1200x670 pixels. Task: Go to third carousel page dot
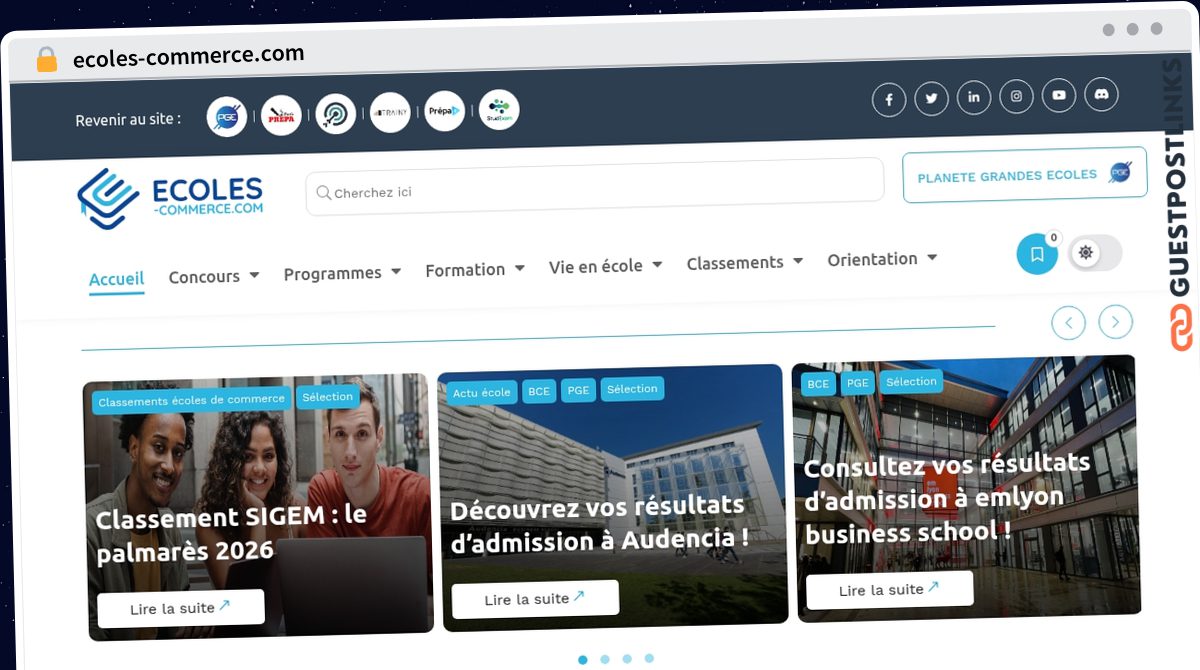[x=627, y=659]
